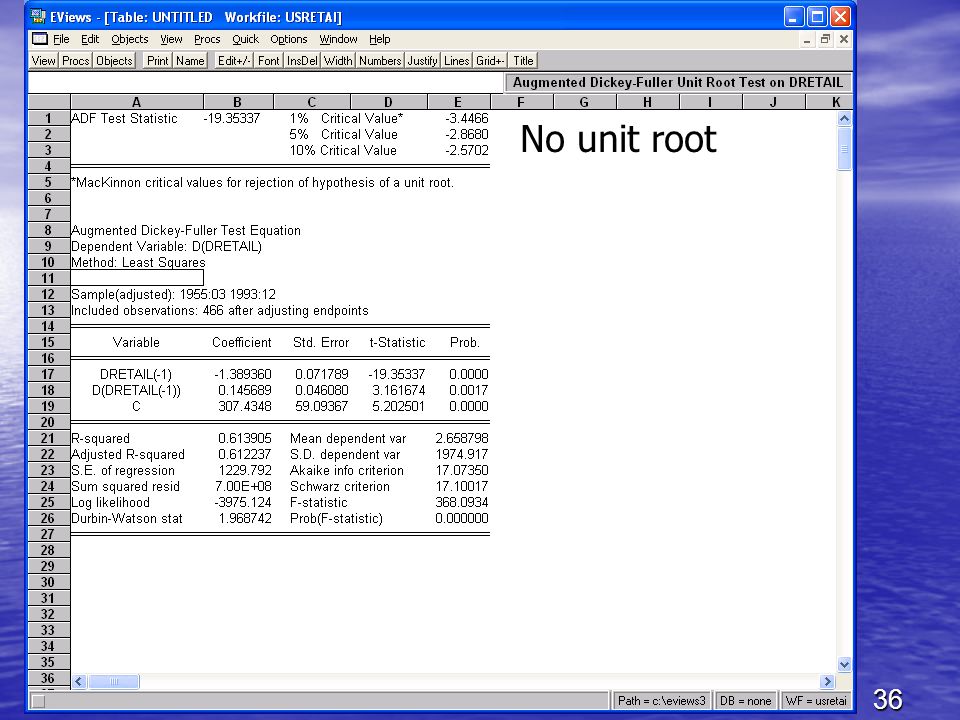Click the horizontal scrollbar right arrow
The height and width of the screenshot is (720, 960).
(x=828, y=681)
